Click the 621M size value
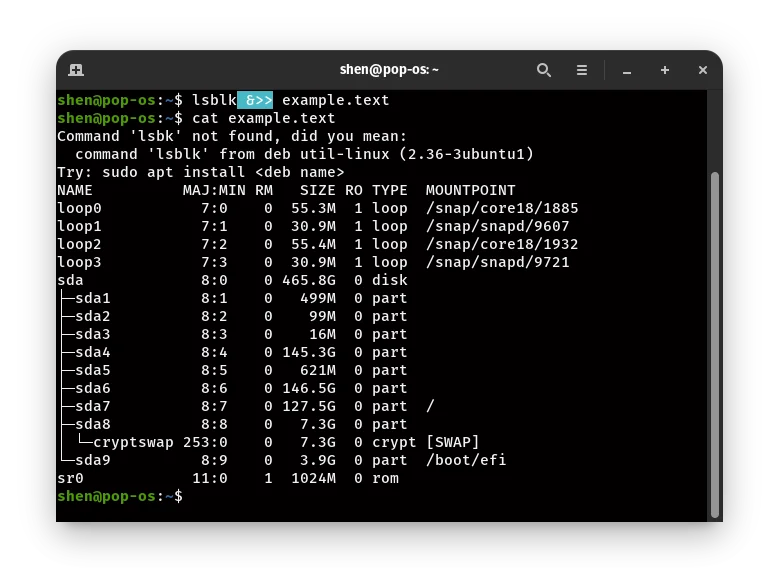The image size is (779, 584). [x=317, y=370]
